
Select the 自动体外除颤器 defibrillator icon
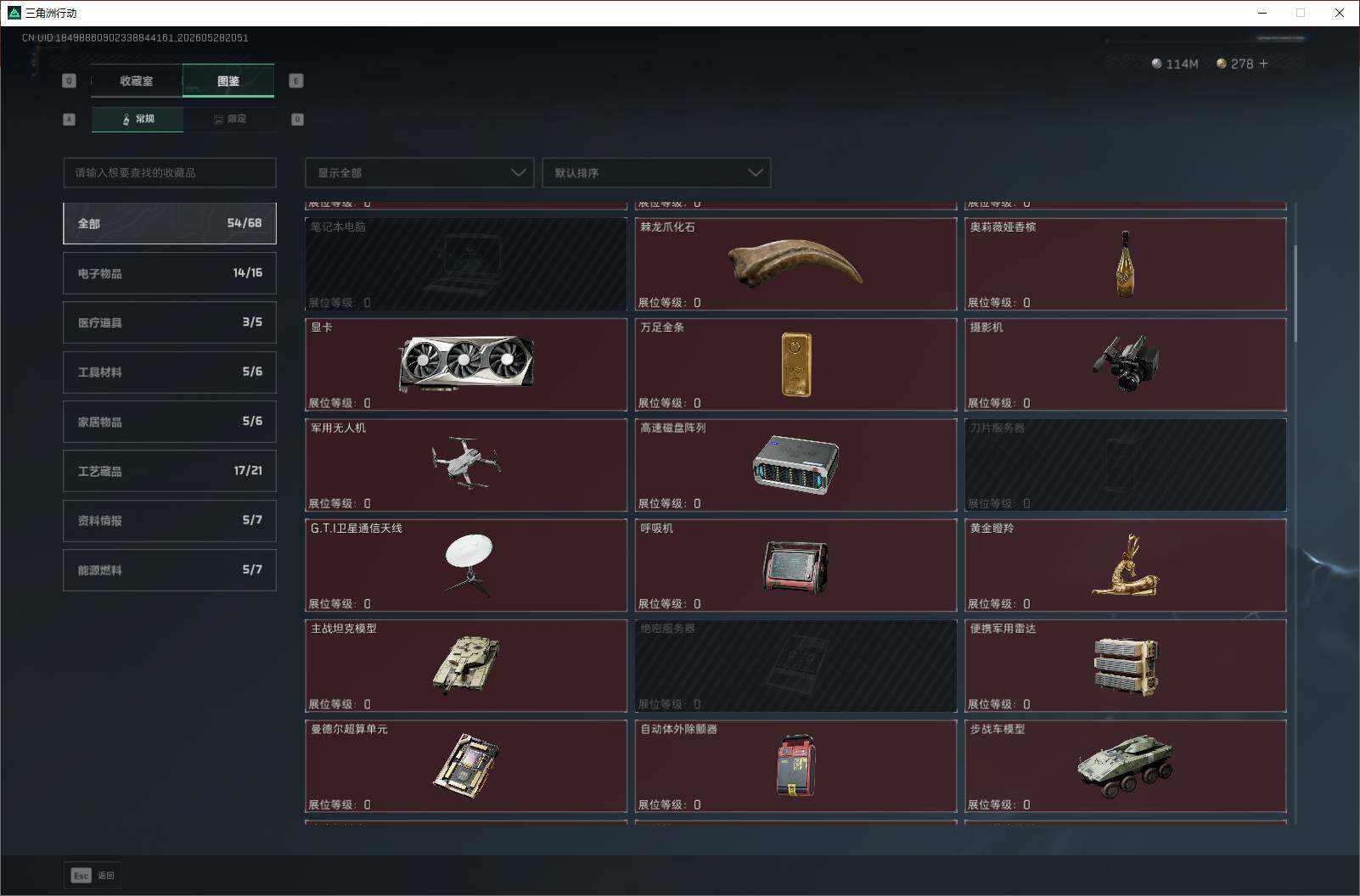click(x=795, y=765)
